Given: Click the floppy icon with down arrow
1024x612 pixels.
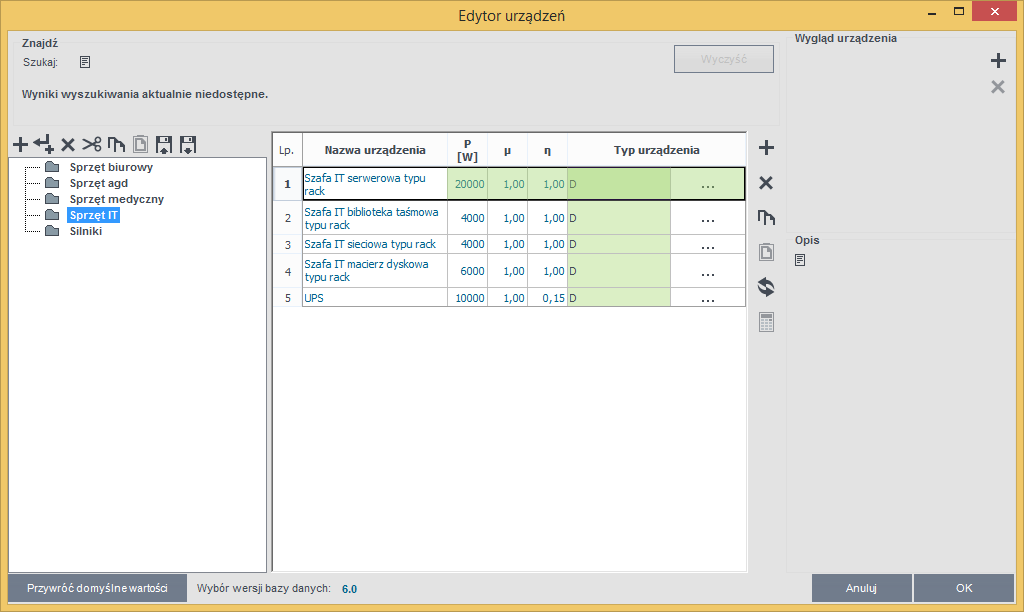Looking at the screenshot, I should click(188, 144).
